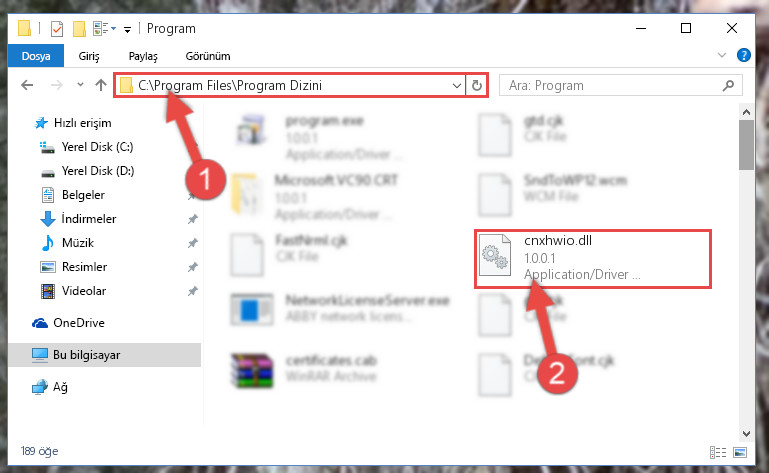Expand the address bar history dropdown
Screen dimensions: 769x473
pyautogui.click(x=457, y=85)
